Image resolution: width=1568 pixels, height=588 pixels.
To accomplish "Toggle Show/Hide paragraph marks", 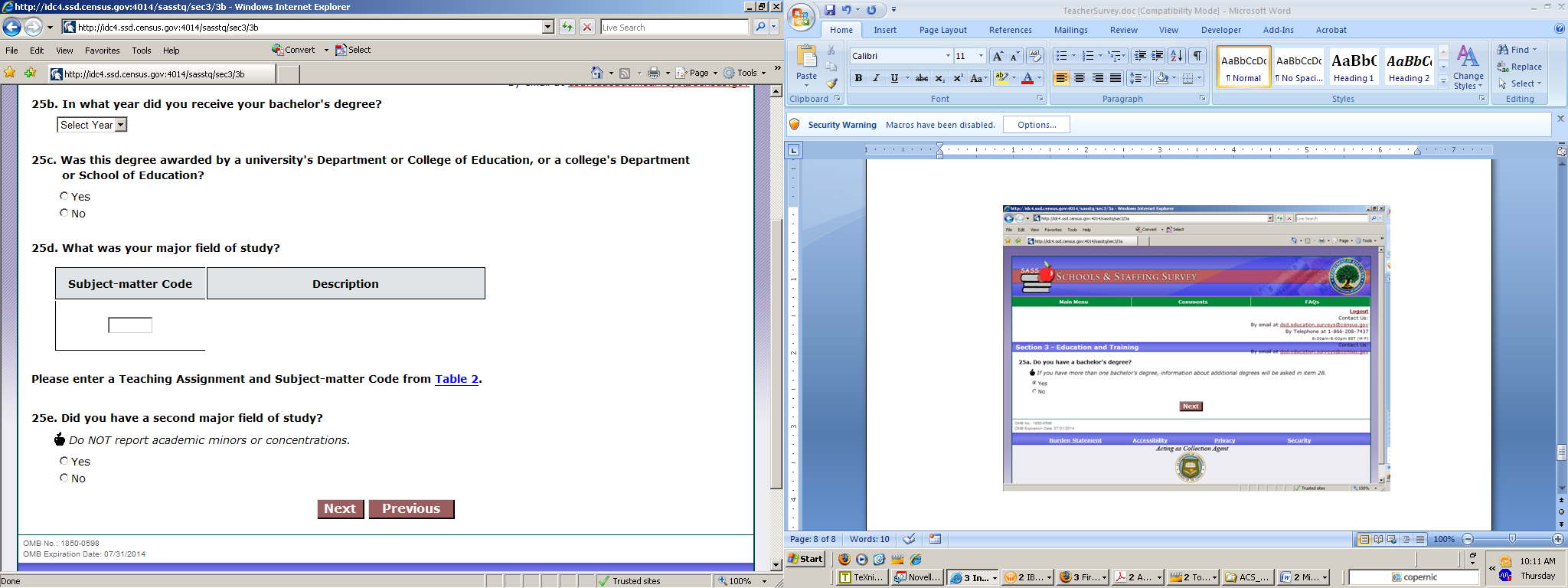I will pyautogui.click(x=1198, y=56).
